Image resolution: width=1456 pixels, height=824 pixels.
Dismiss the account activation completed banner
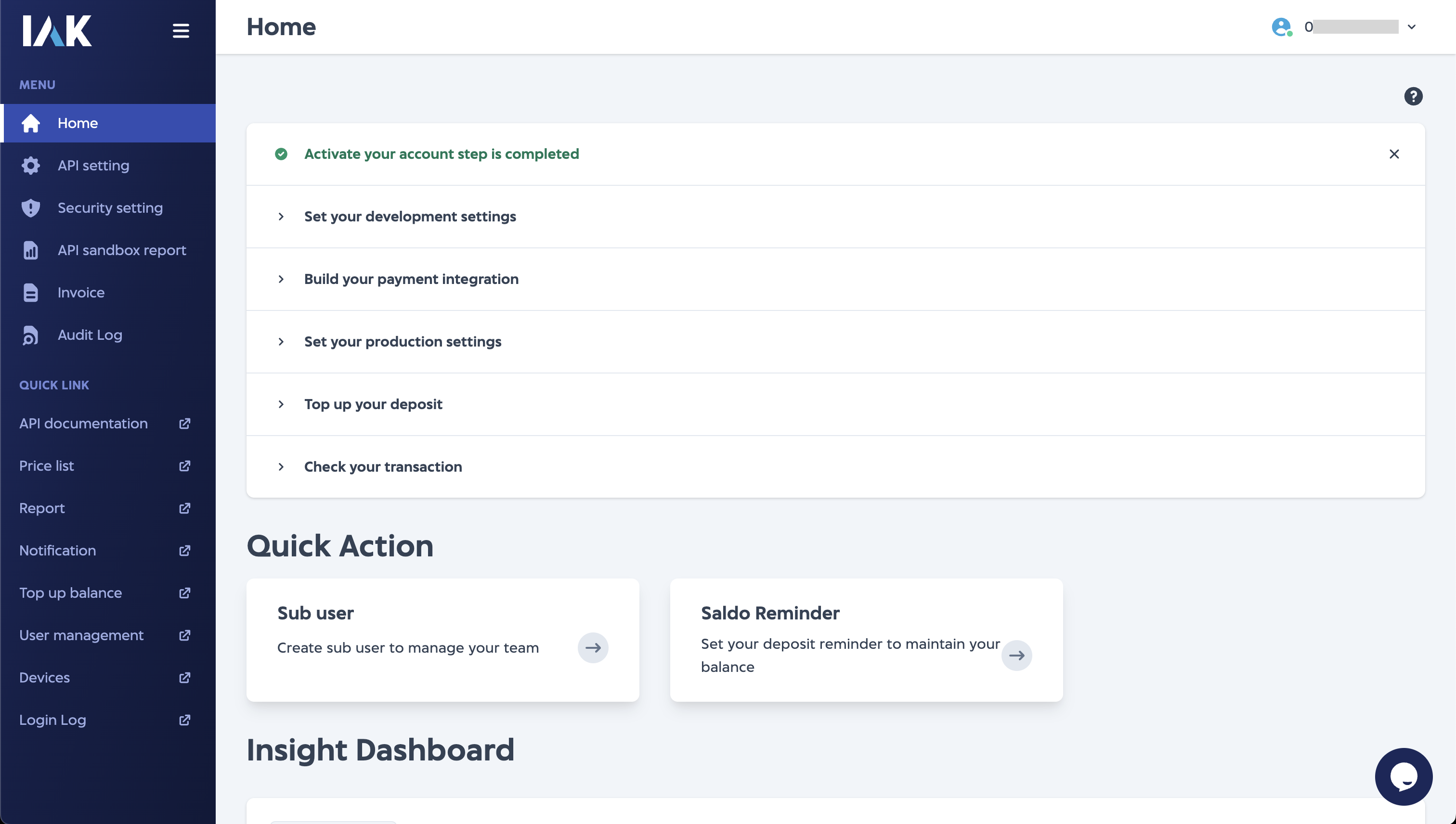coord(1394,154)
